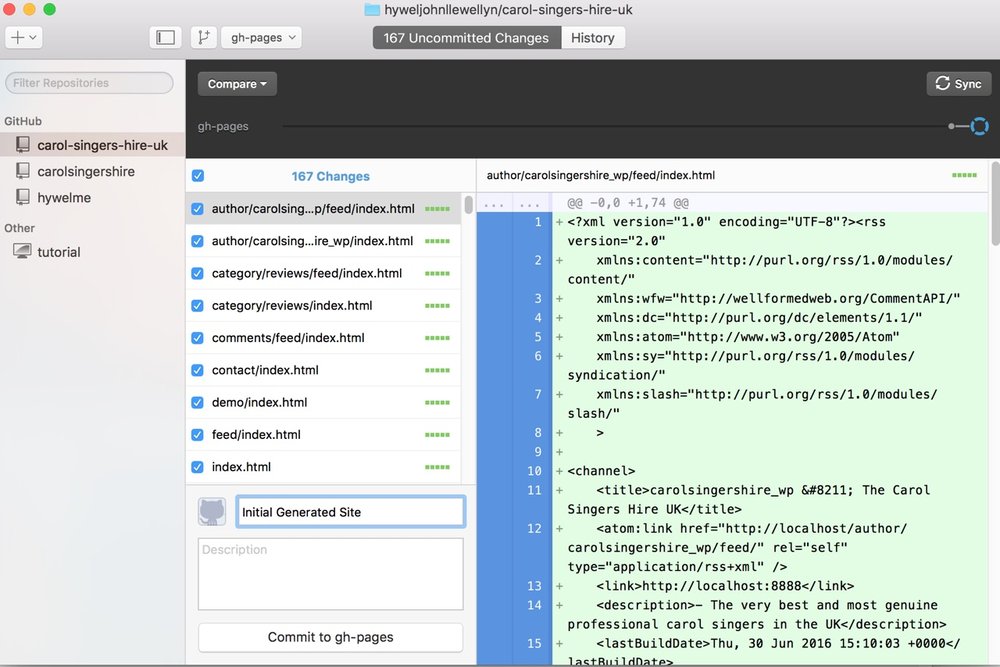
Task: Click the commit summary field Initial Generated Site
Action: tap(350, 511)
